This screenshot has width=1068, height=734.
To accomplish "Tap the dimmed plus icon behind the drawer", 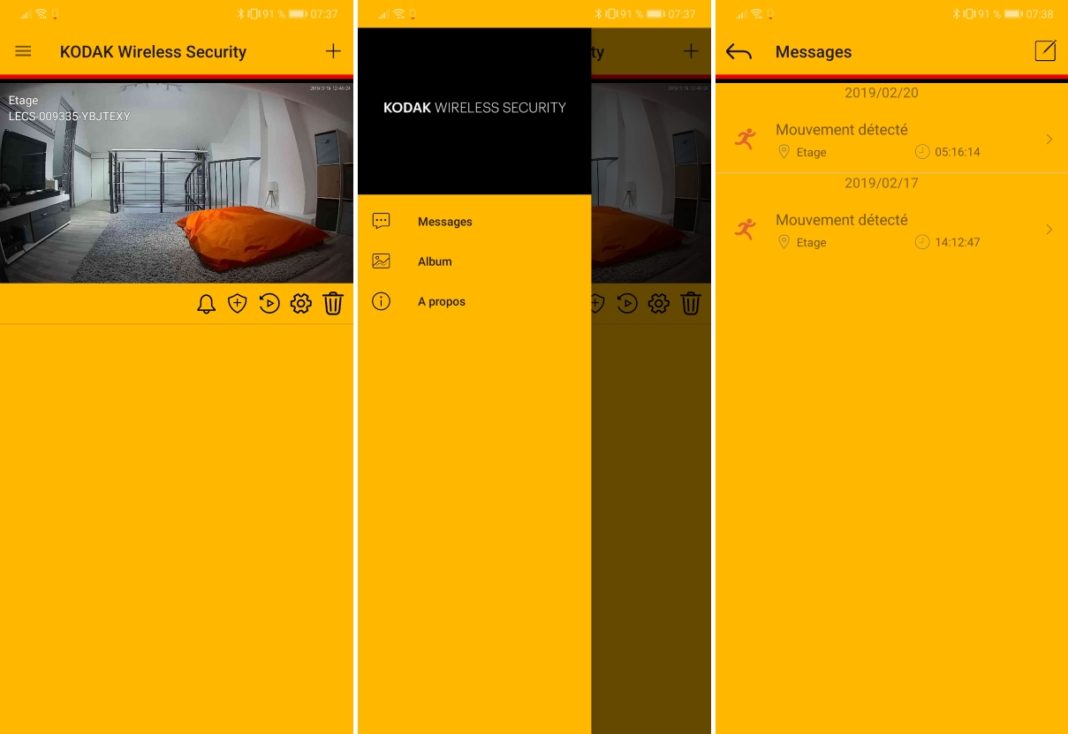I will [691, 51].
